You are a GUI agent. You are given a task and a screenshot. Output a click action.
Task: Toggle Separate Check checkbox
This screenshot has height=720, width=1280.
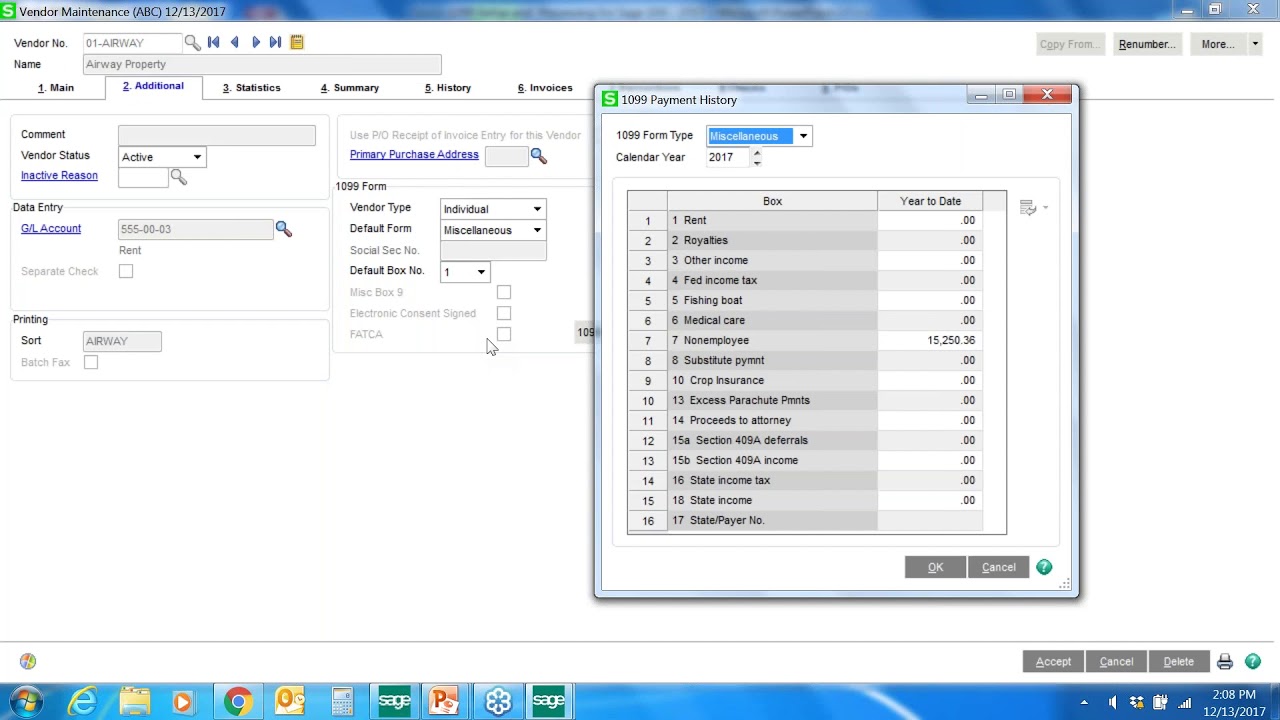[126, 271]
